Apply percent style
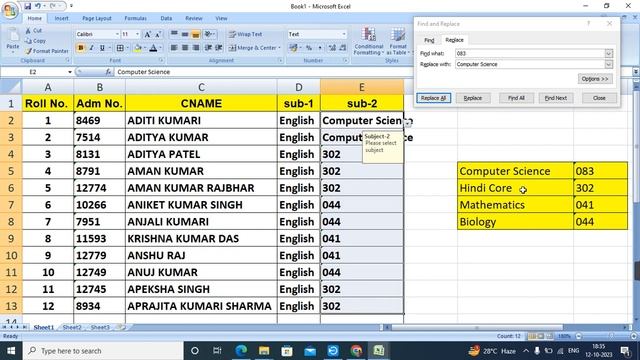 [x=309, y=48]
